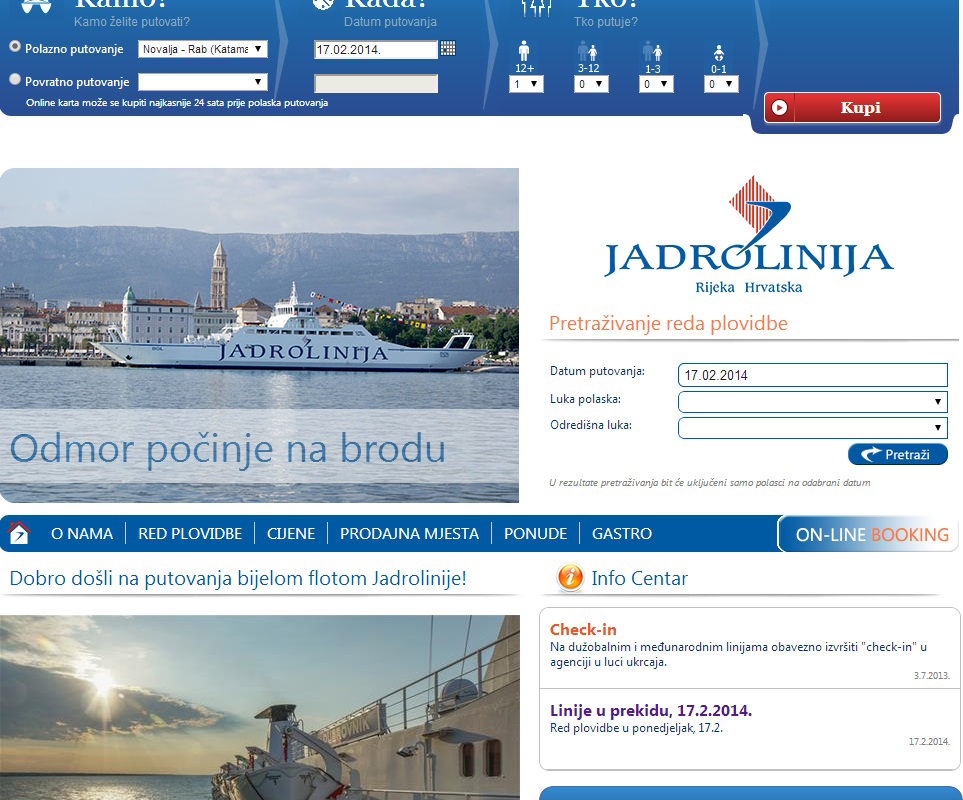Select the Polazno putovanje radio button
The width and height of the screenshot is (963, 800).
click(15, 46)
